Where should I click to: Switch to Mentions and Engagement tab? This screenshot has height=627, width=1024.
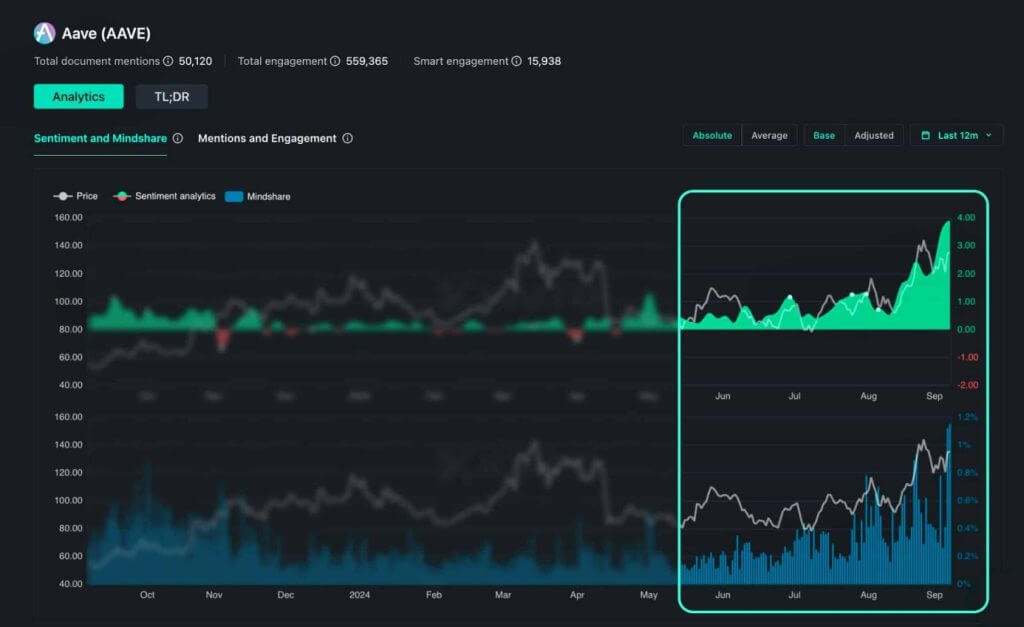[x=267, y=139]
